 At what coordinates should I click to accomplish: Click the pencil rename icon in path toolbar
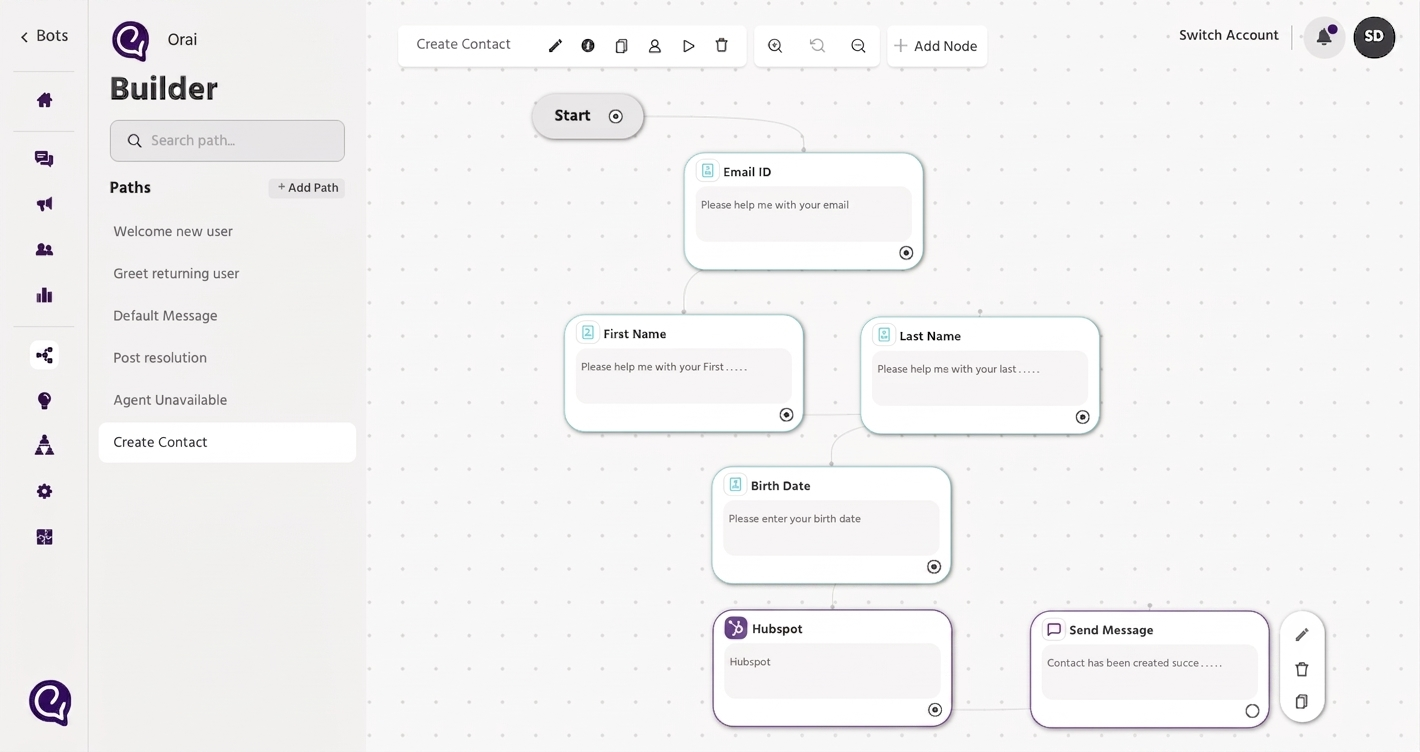[555, 46]
